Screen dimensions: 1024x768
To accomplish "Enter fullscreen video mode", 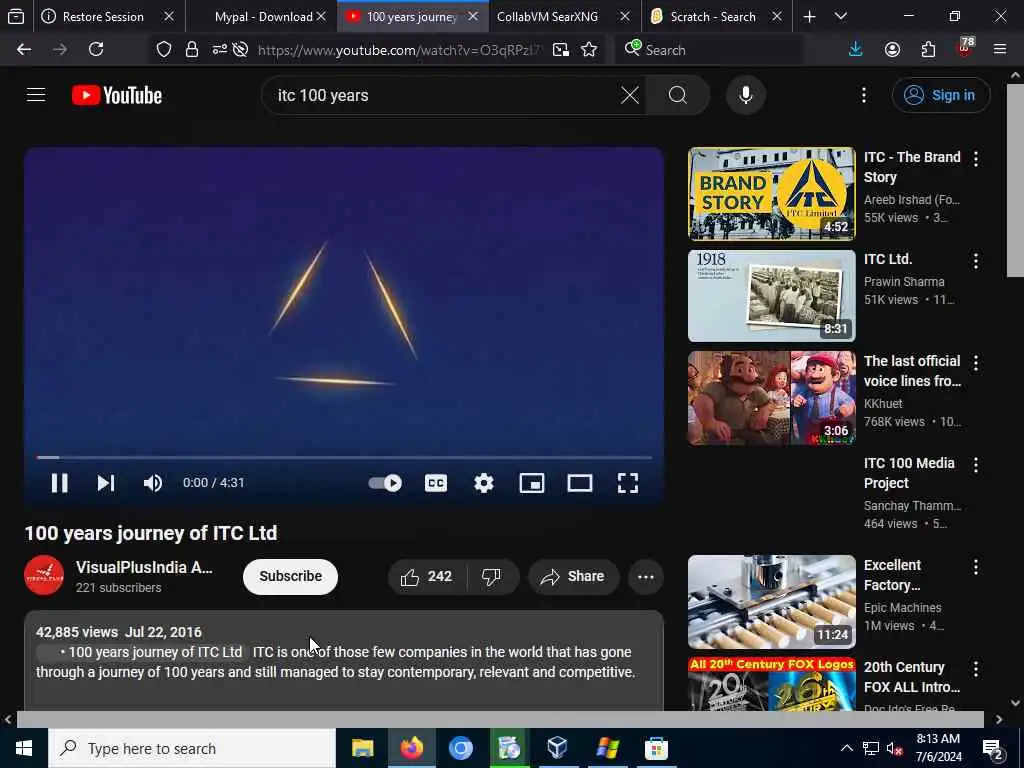I will [628, 483].
